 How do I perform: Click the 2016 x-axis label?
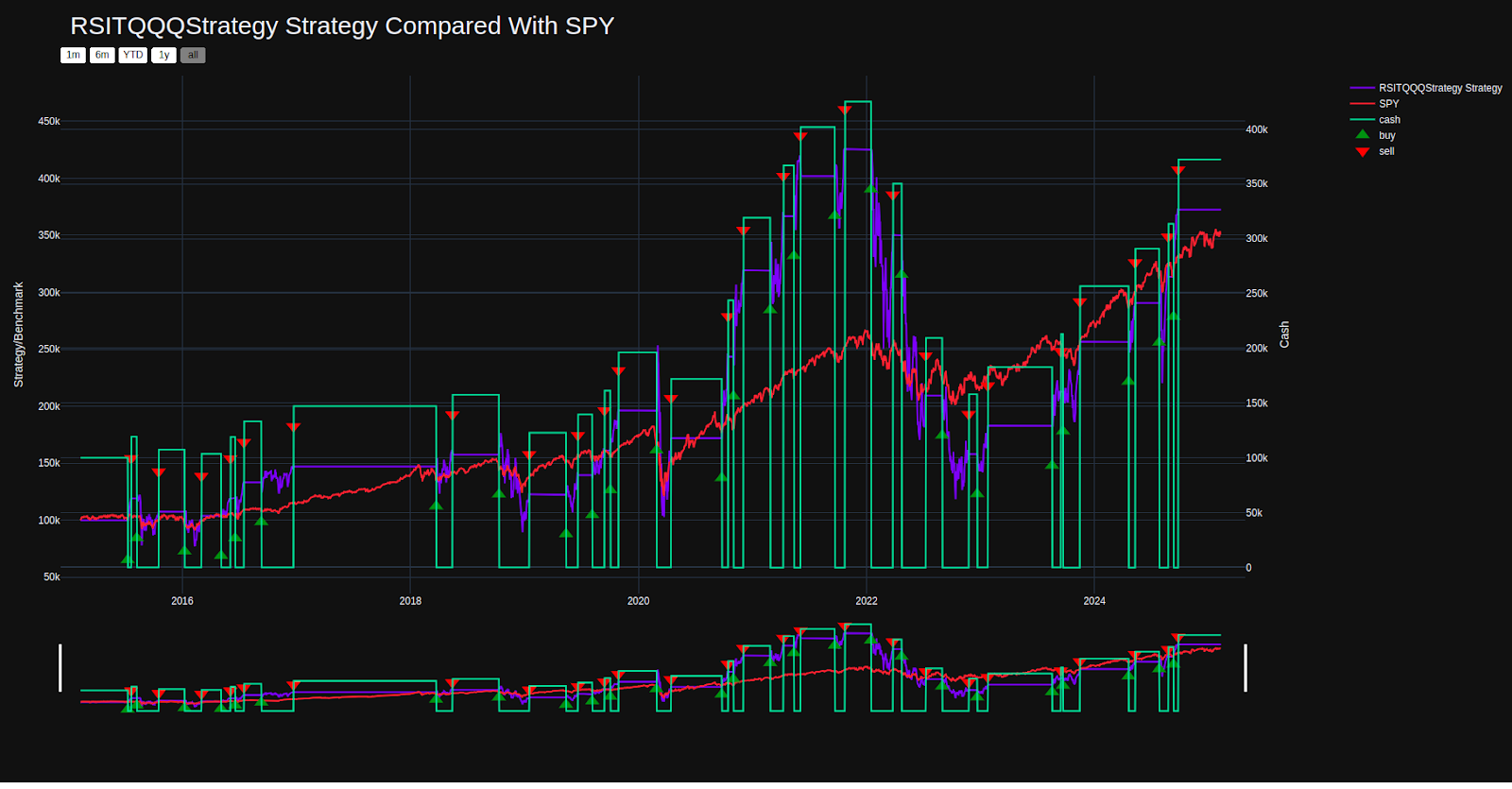(x=182, y=601)
